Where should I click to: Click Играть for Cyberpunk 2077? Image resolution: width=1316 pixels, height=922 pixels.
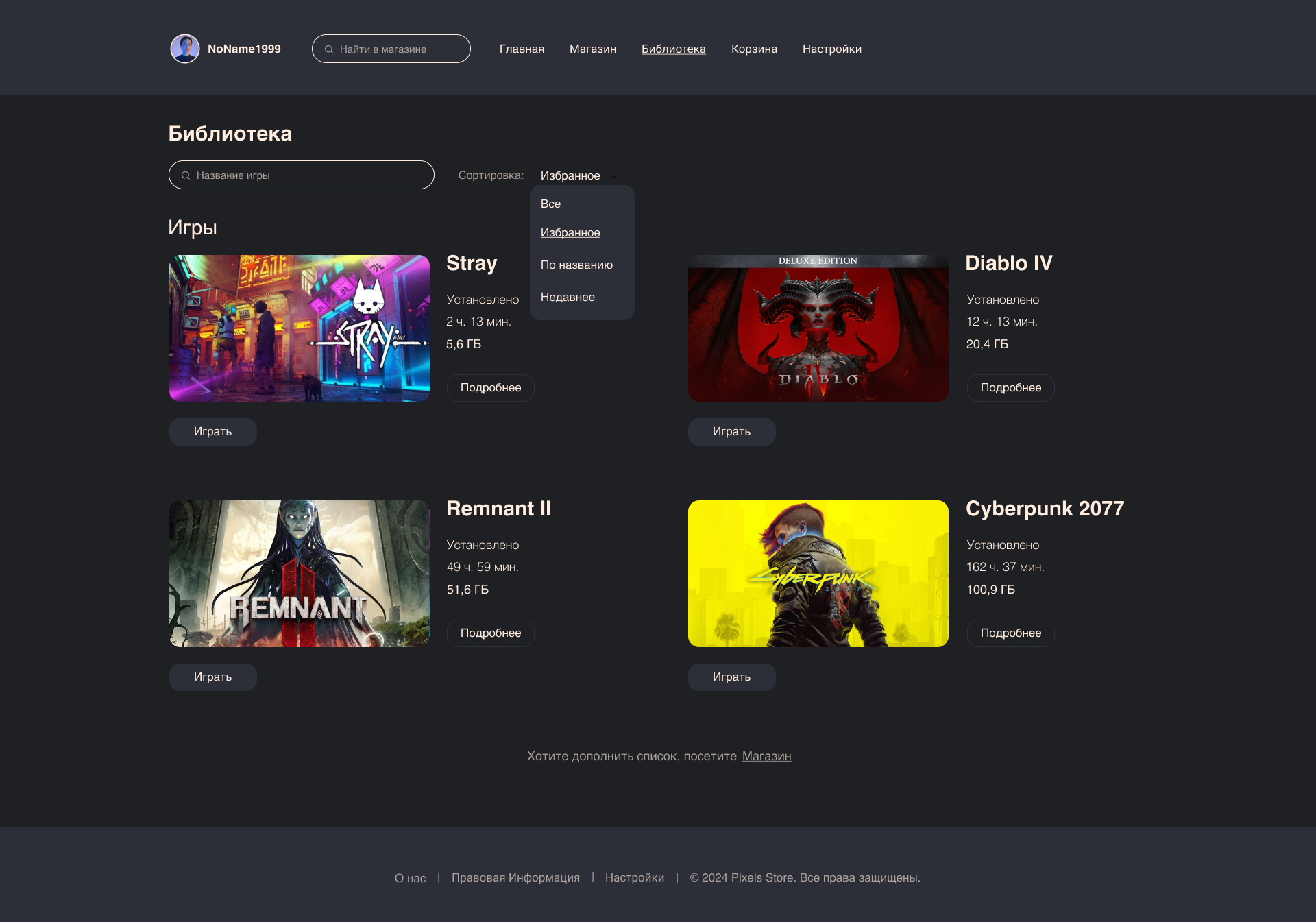[x=731, y=677]
